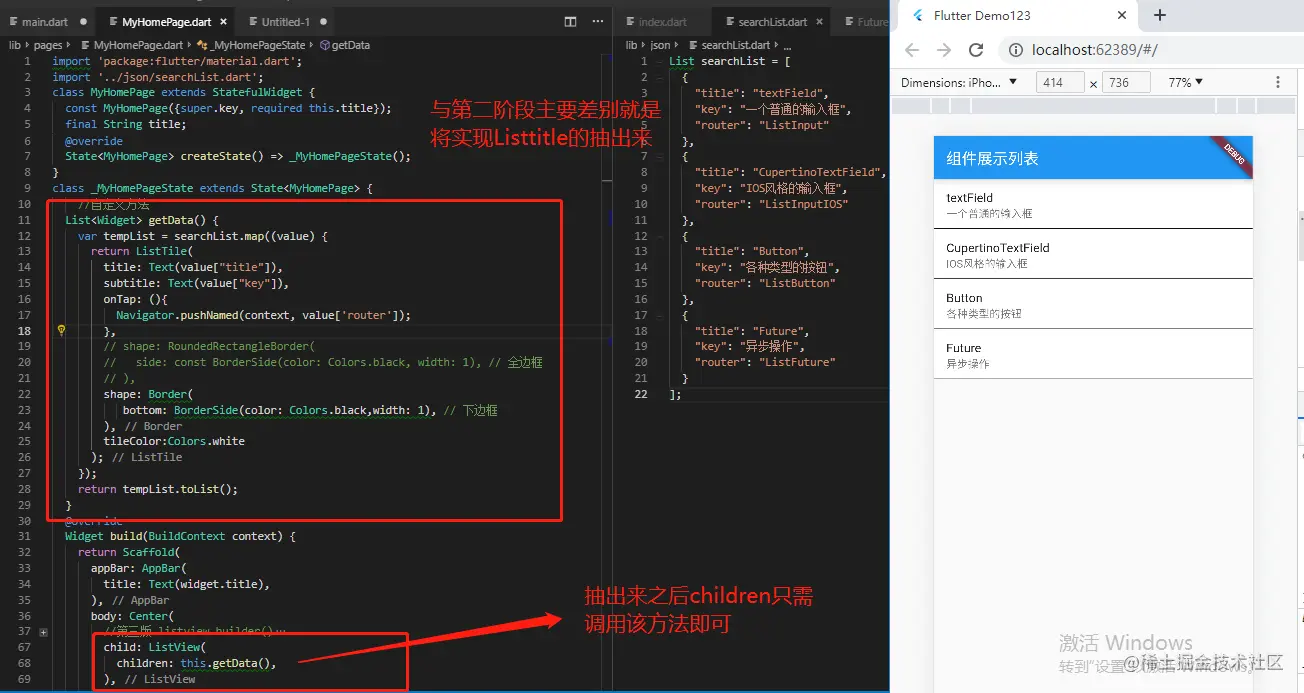Go forward in the browser
Viewport: 1304px width, 693px height.
coord(944,50)
